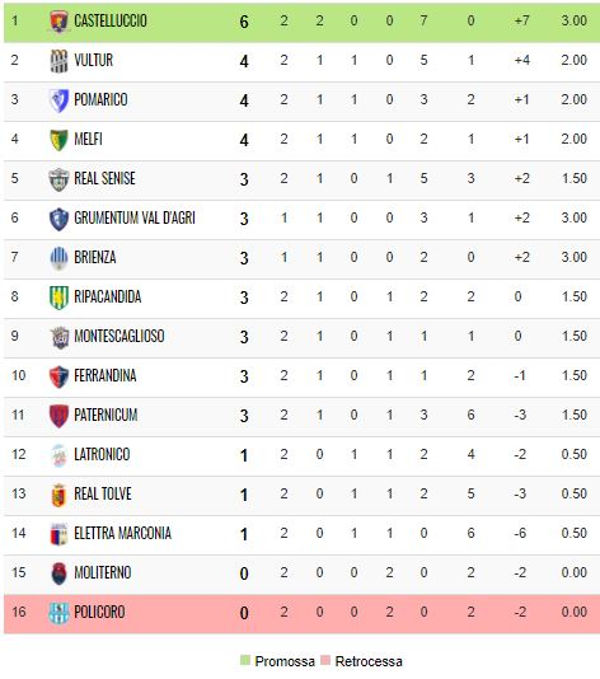The height and width of the screenshot is (679, 600).
Task: Click the Montescaglioso team badge
Action: (59, 336)
